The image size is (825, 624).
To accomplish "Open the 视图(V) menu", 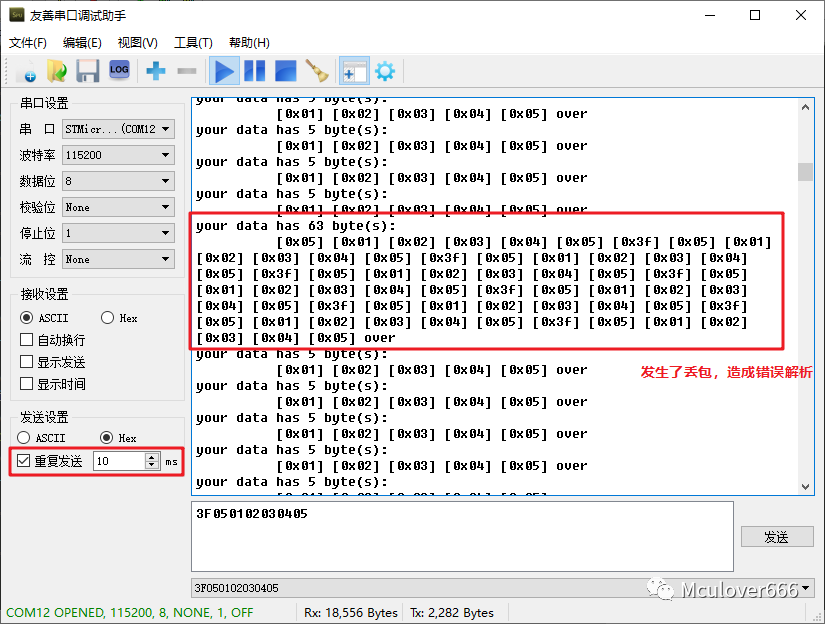I will [x=138, y=43].
